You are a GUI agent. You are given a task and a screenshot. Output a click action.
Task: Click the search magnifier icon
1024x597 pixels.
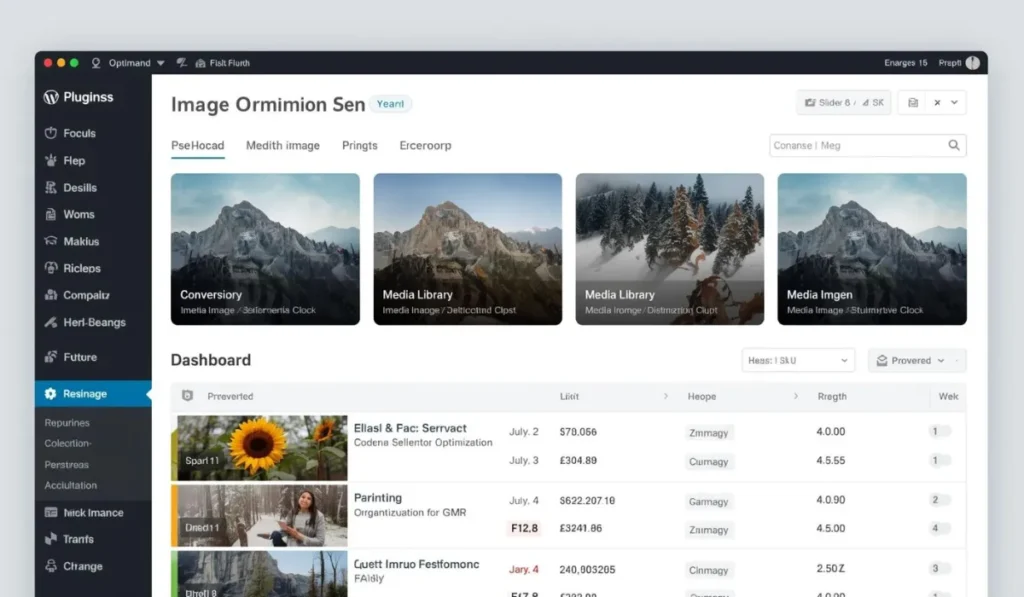click(953, 145)
